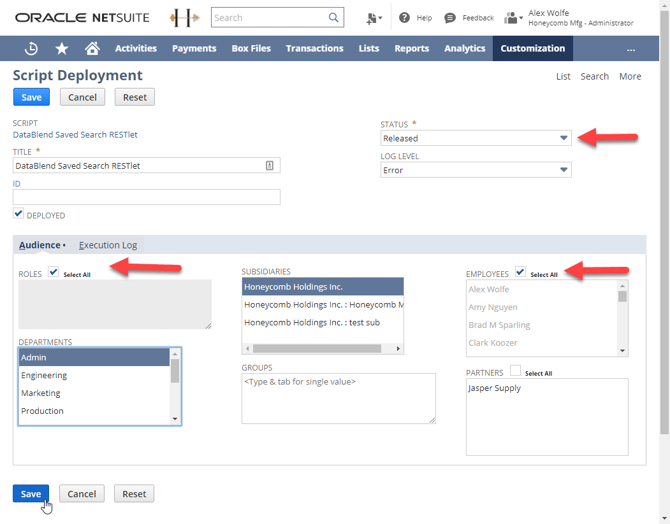
Task: Toggle Employees Select All checkbox
Action: [520, 272]
